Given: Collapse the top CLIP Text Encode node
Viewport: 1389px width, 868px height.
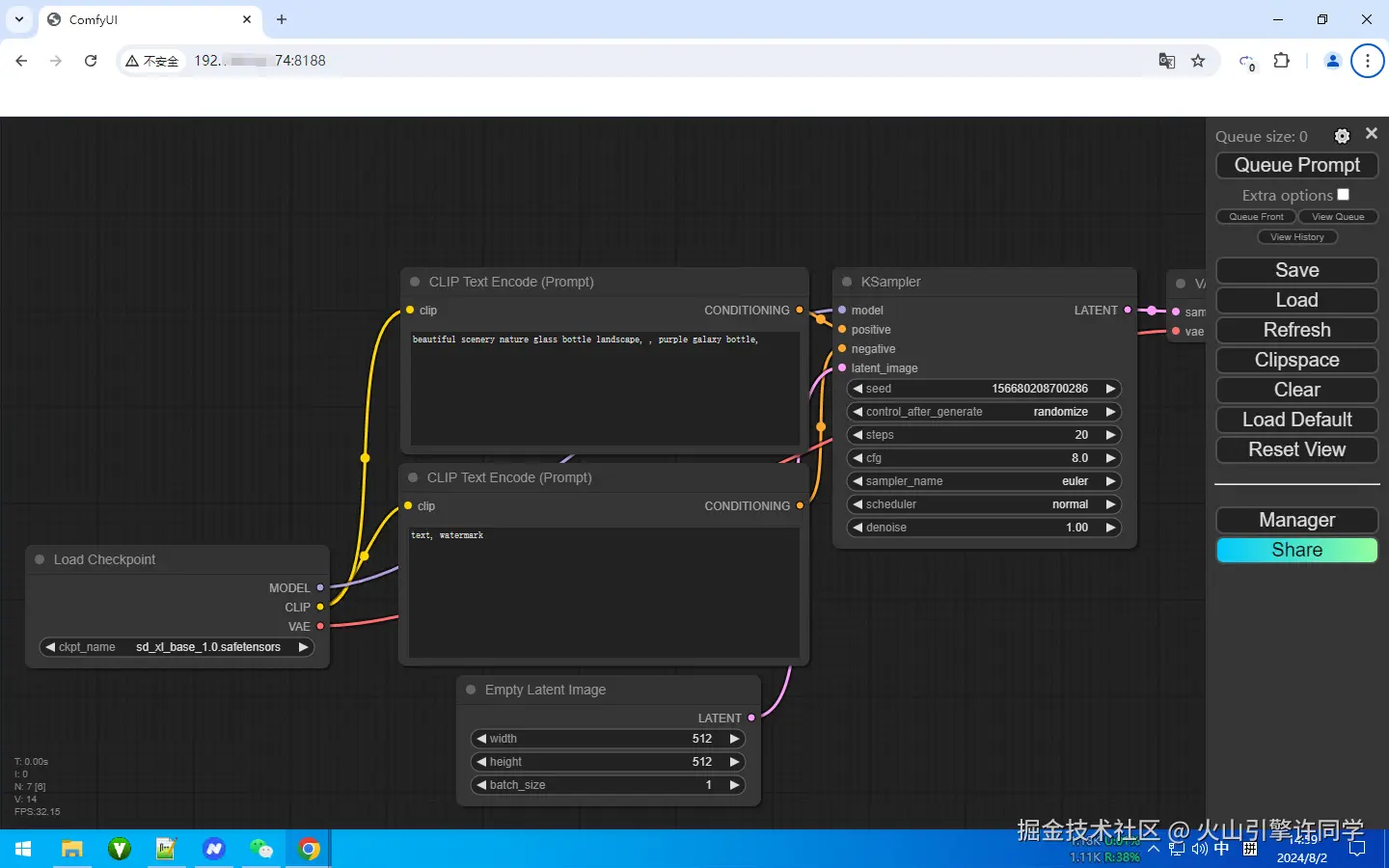Looking at the screenshot, I should [x=415, y=282].
